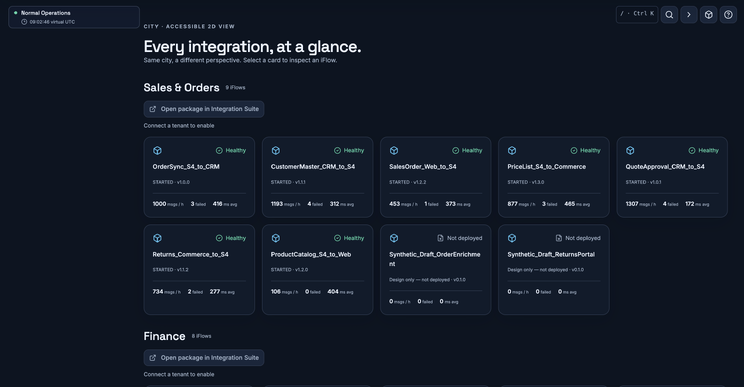
Task: Click Healthy check icon on OrderSync_S4_to_CRM card
Action: pos(219,150)
